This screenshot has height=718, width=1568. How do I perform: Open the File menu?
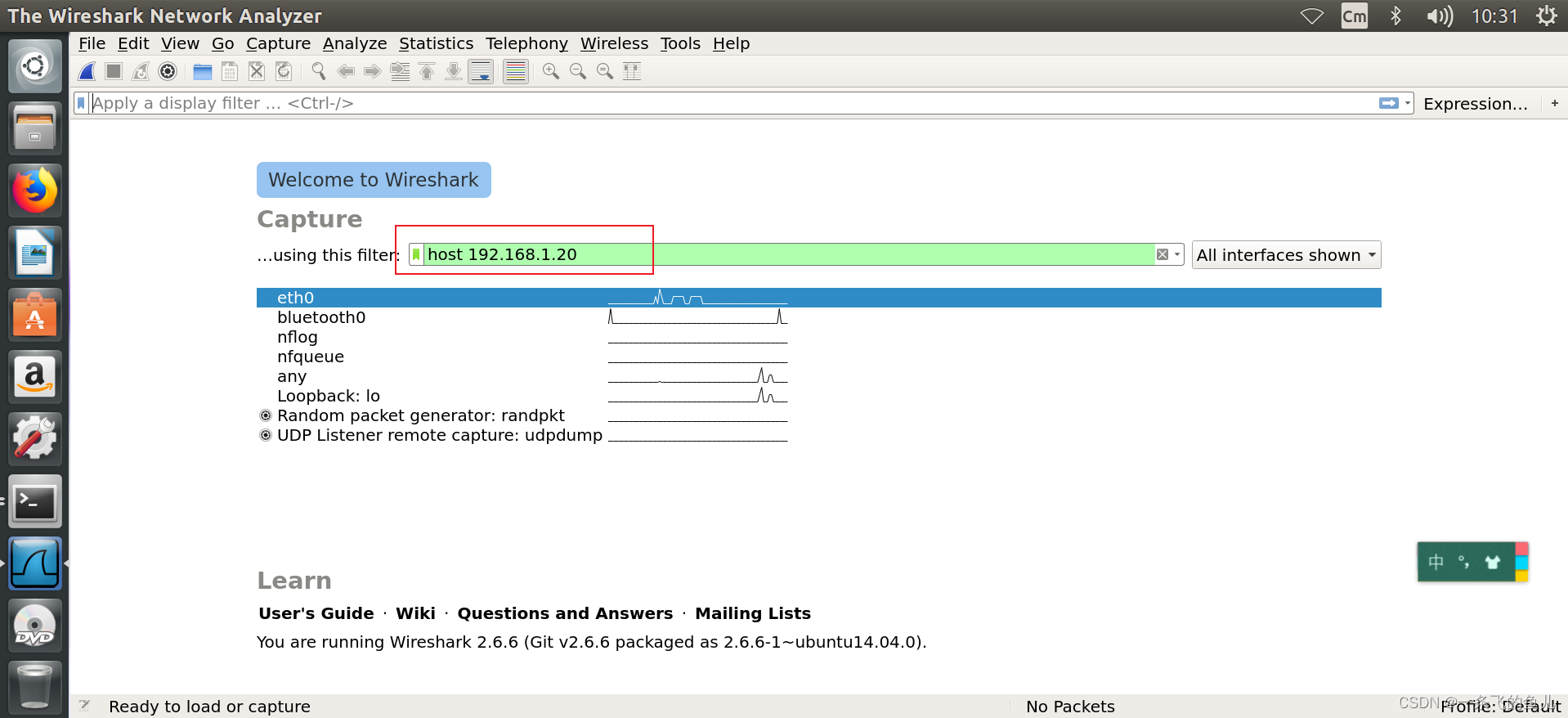92,43
